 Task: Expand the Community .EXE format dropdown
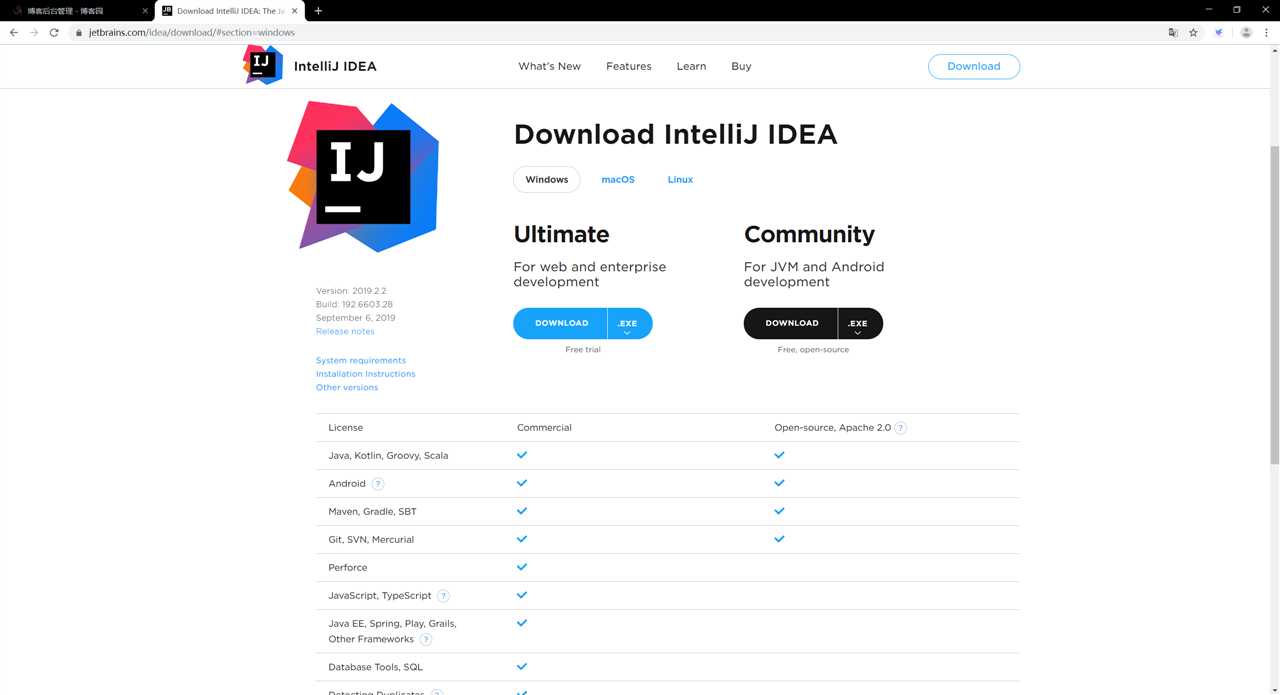coord(858,324)
